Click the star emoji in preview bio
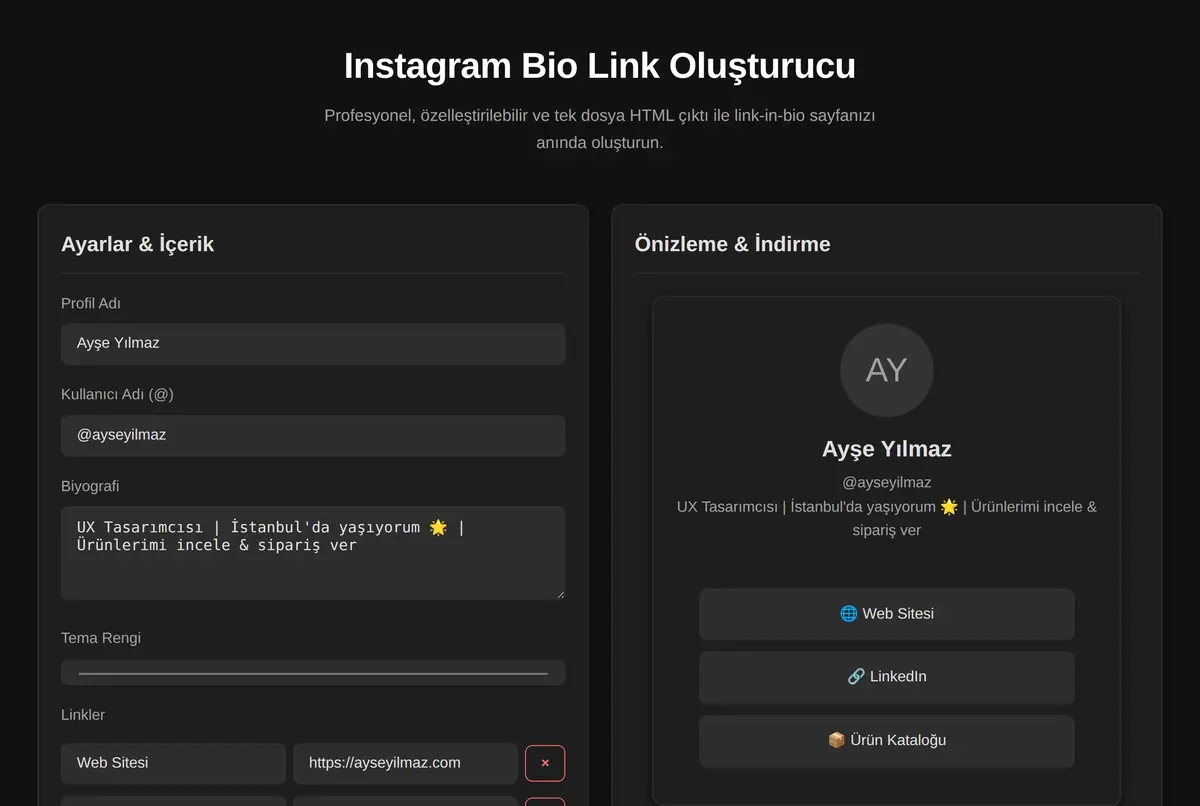The image size is (1200, 806). click(x=949, y=507)
